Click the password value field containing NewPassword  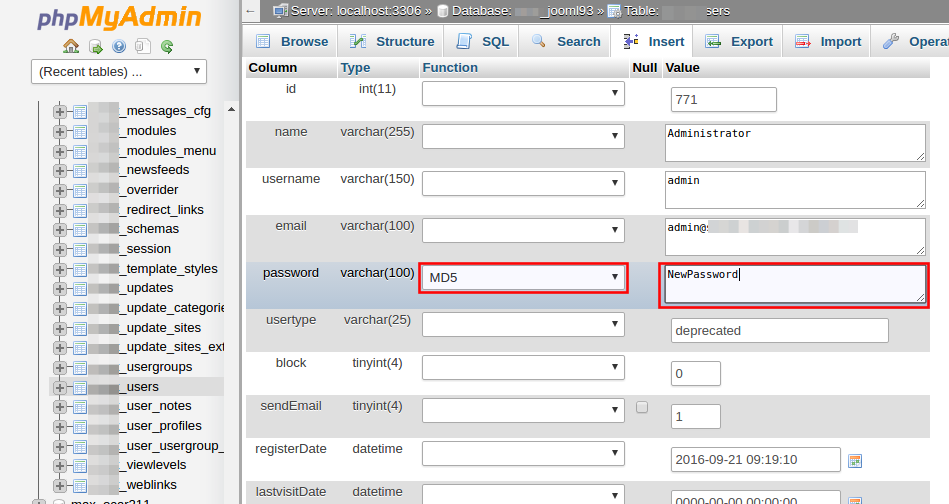[795, 284]
